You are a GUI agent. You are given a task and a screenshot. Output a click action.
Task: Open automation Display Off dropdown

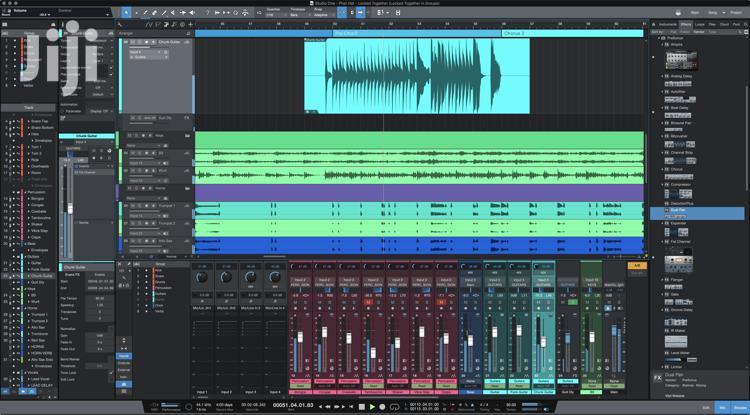click(x=99, y=111)
